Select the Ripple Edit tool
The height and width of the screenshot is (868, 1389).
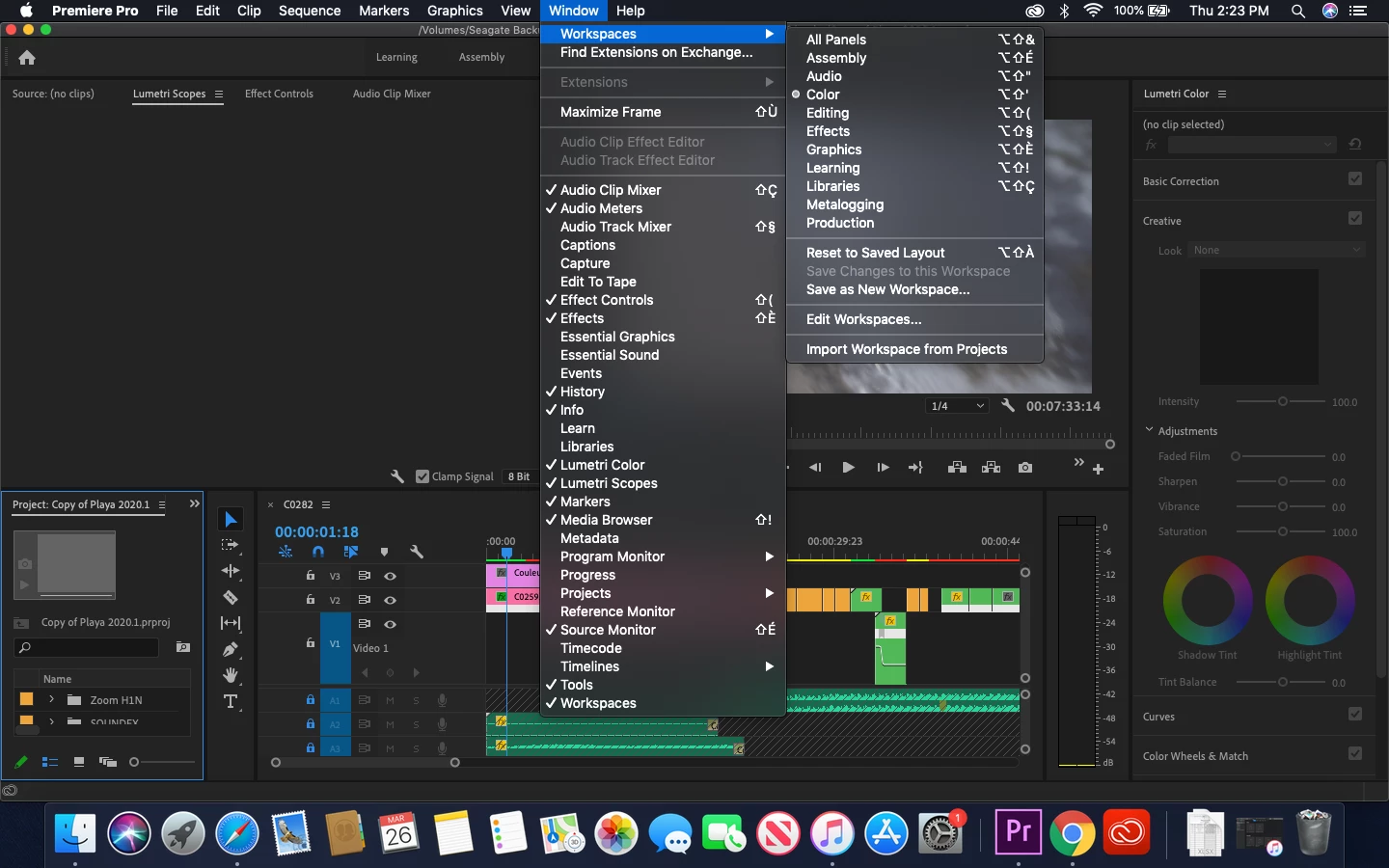point(231,571)
